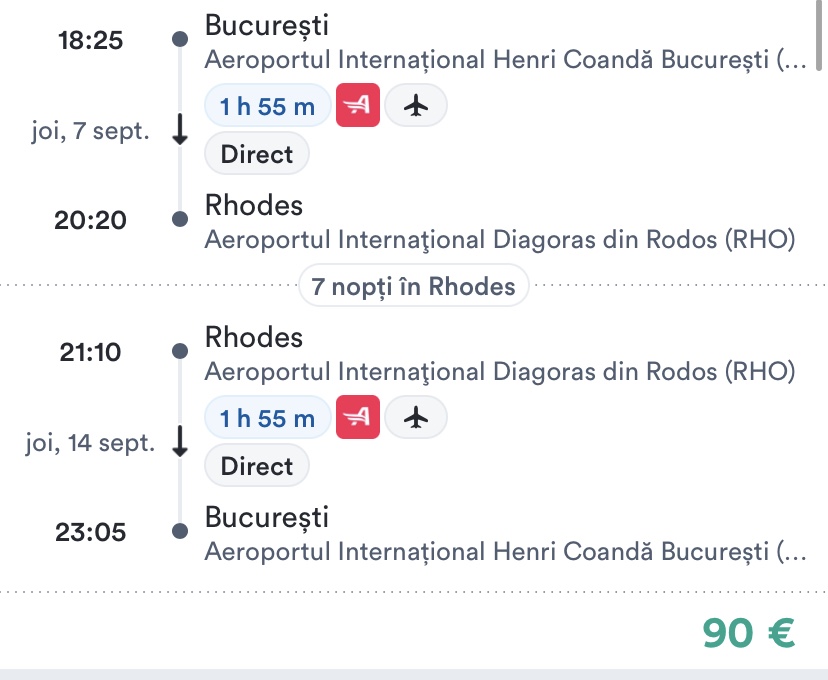
Task: Click the red airline logo on return flight
Action: pyautogui.click(x=357, y=417)
